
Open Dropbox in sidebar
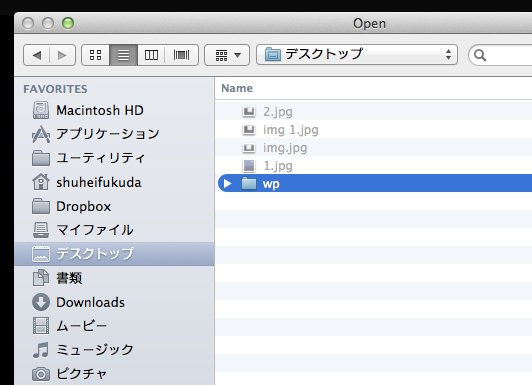click(x=114, y=206)
